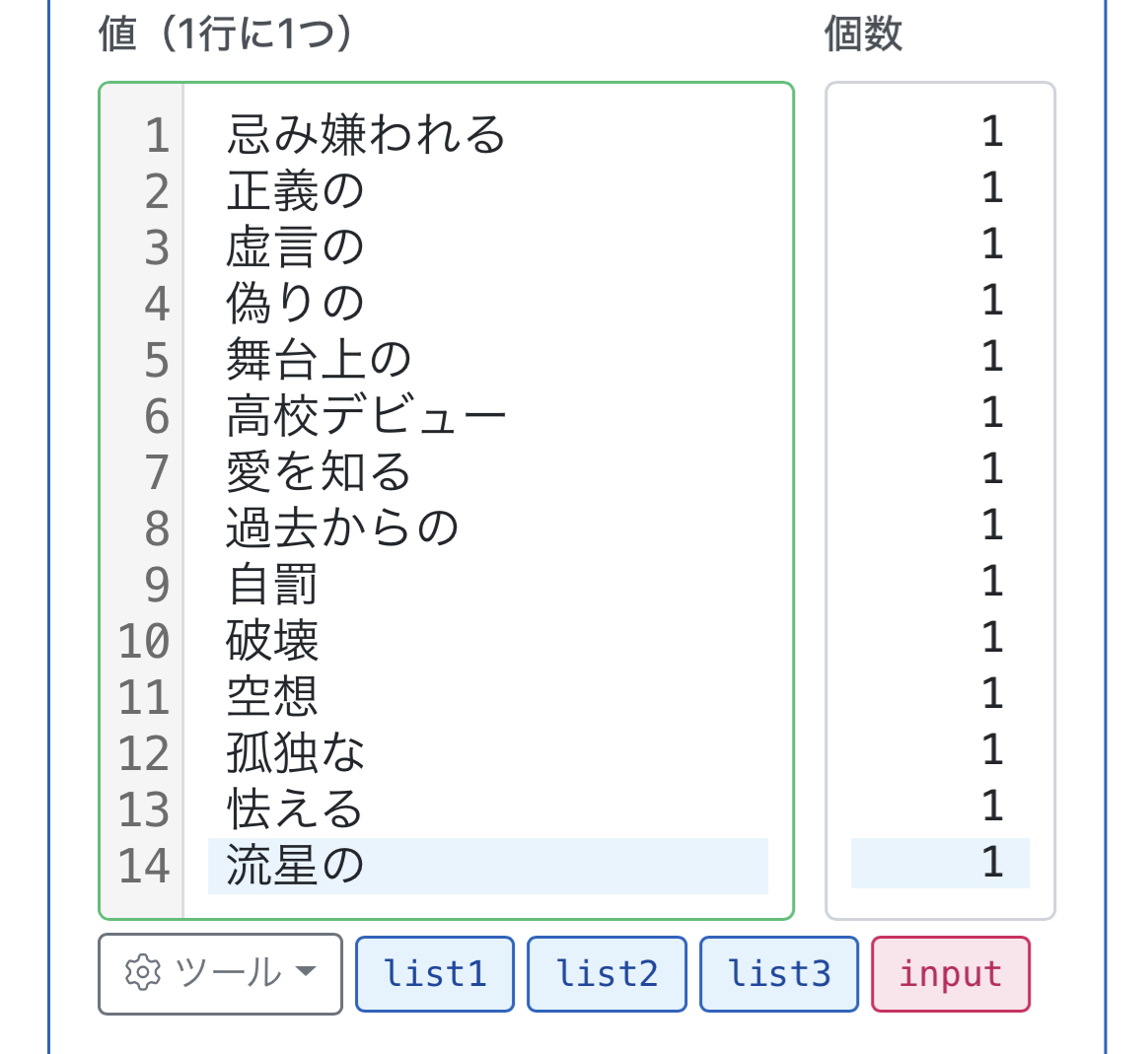Click line 1 text 忌み嫌われる
1148x1054 pixels.
(x=365, y=135)
